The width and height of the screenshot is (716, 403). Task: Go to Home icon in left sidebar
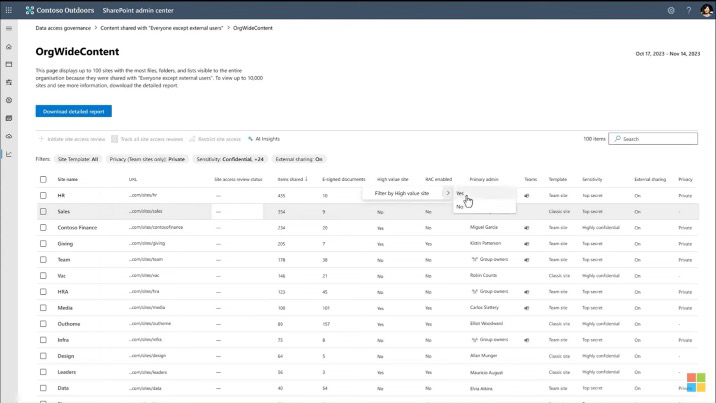click(9, 47)
